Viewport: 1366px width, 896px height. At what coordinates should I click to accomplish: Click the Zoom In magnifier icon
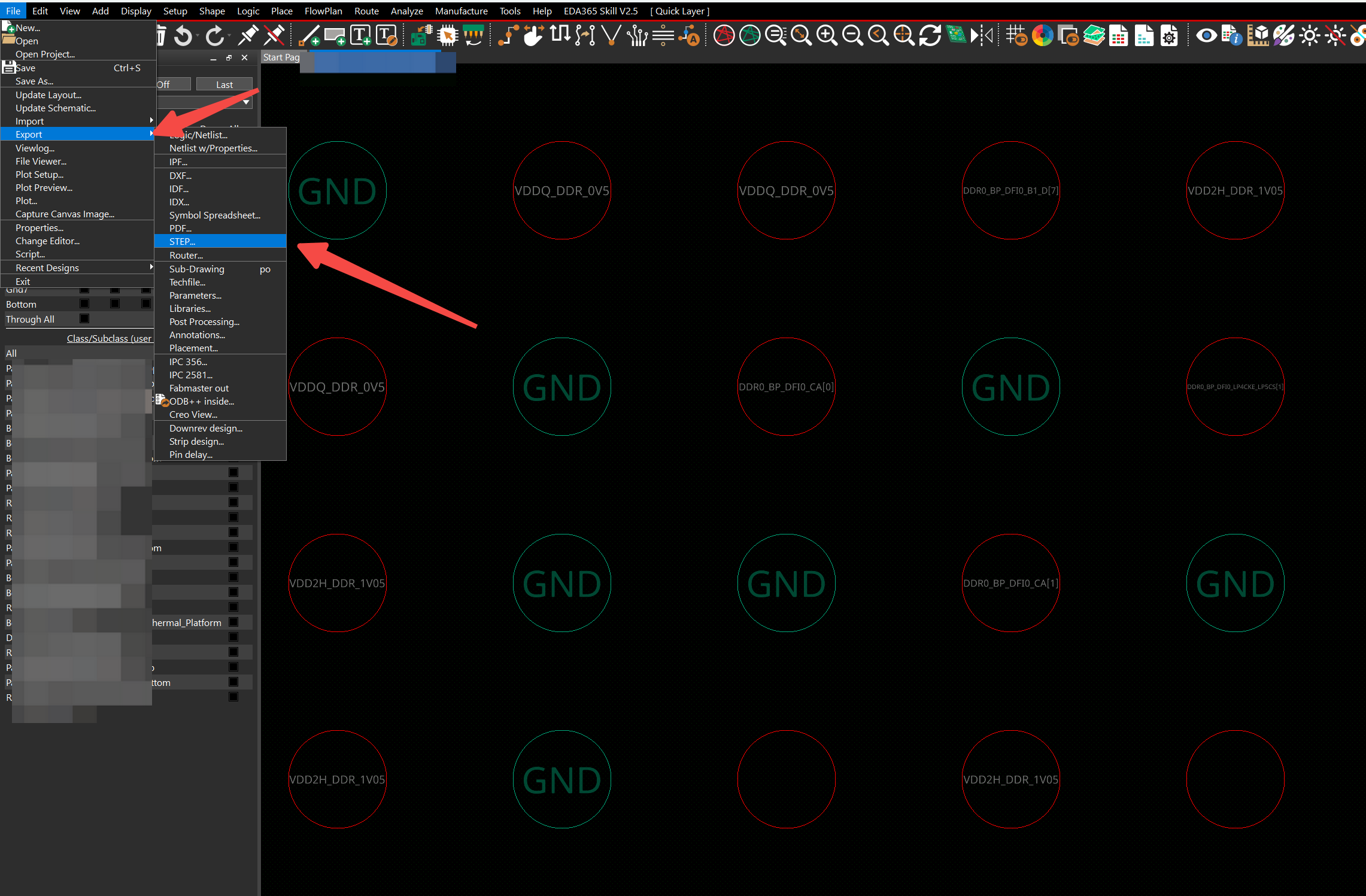pyautogui.click(x=827, y=36)
